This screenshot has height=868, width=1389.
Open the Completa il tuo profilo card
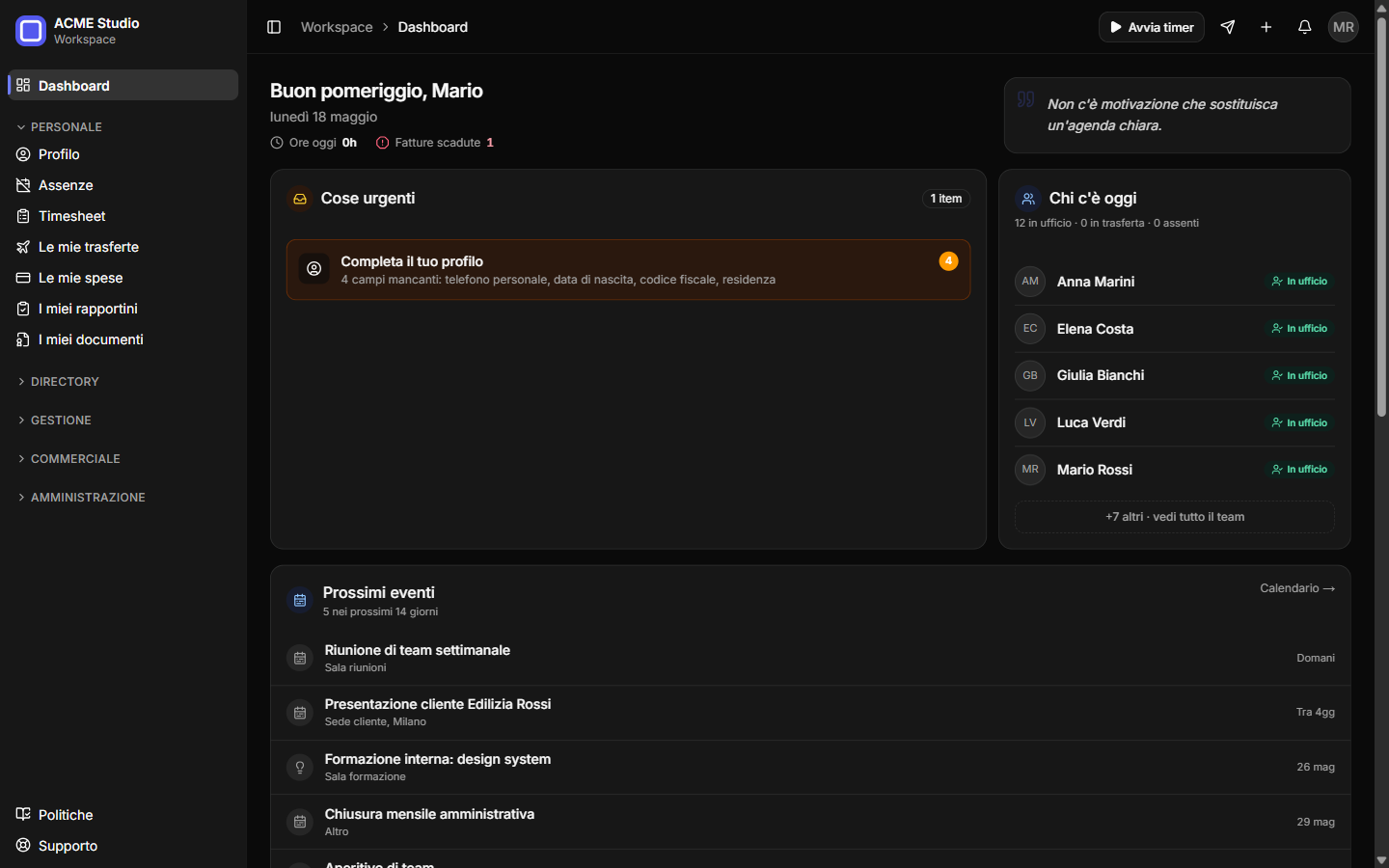tap(628, 270)
